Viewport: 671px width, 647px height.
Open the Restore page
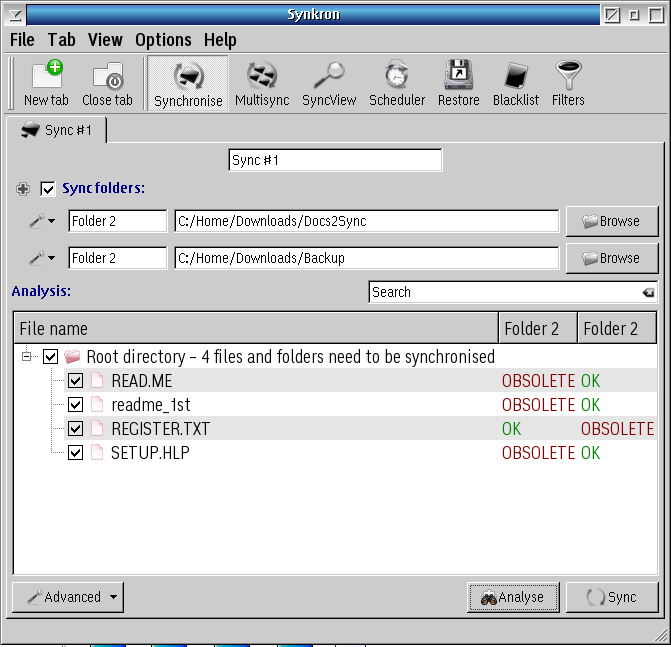click(x=458, y=83)
